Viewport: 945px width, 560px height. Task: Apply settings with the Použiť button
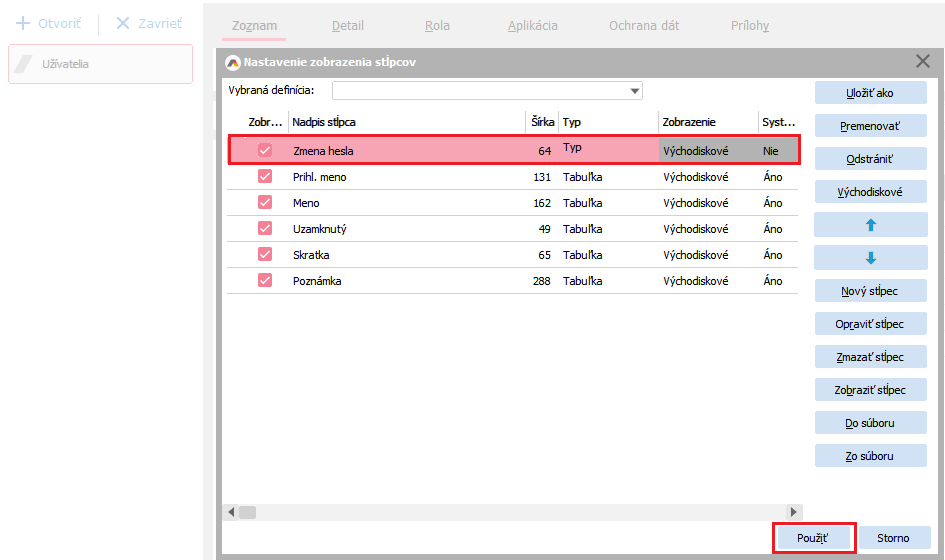(813, 538)
